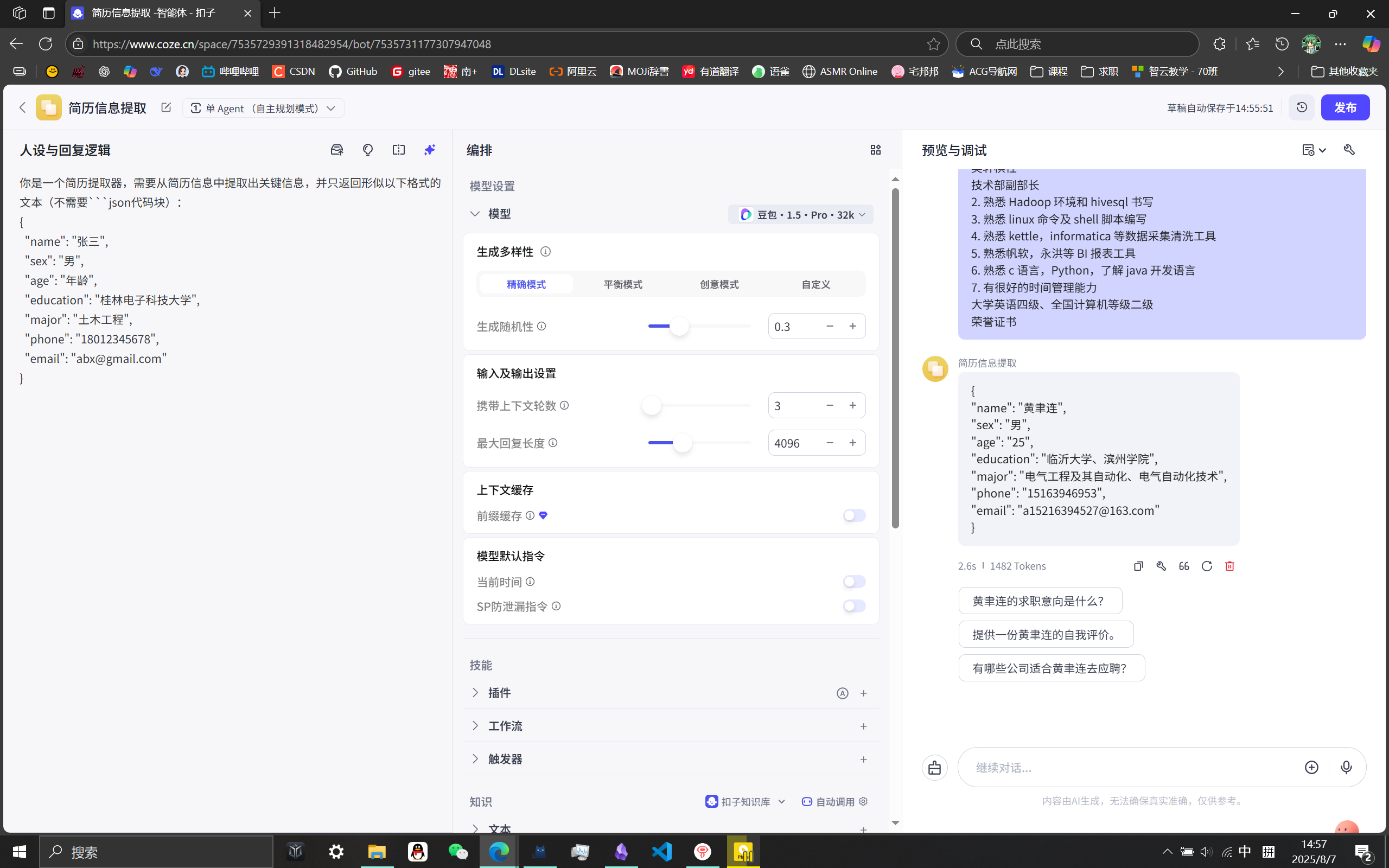Open the 有道翻译 bookmark
Screen dimensions: 1389x868
tap(710, 71)
